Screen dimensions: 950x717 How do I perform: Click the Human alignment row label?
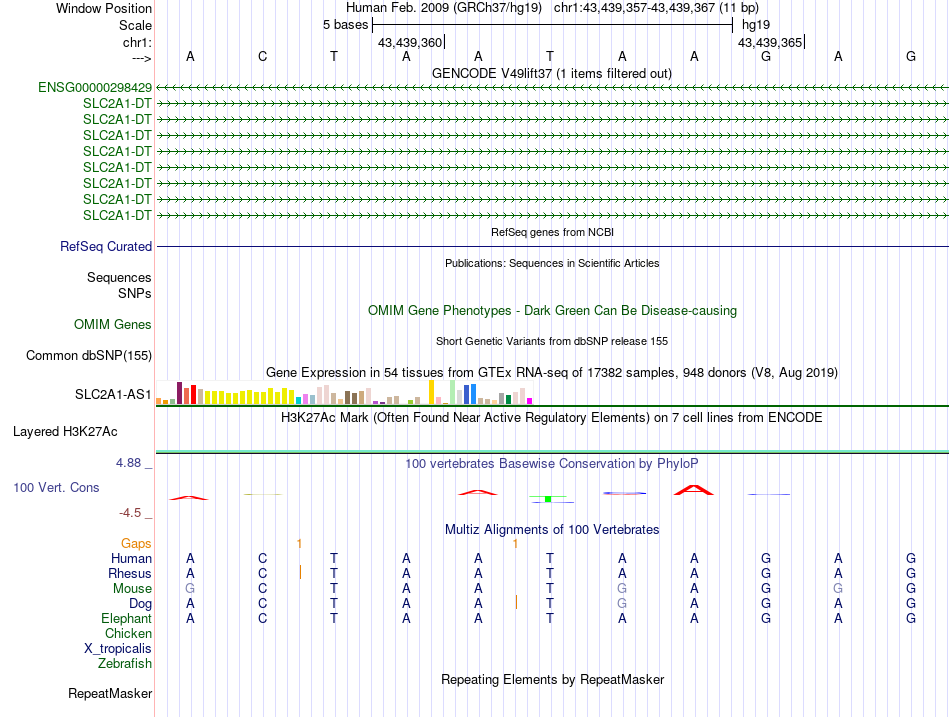pyautogui.click(x=131, y=559)
